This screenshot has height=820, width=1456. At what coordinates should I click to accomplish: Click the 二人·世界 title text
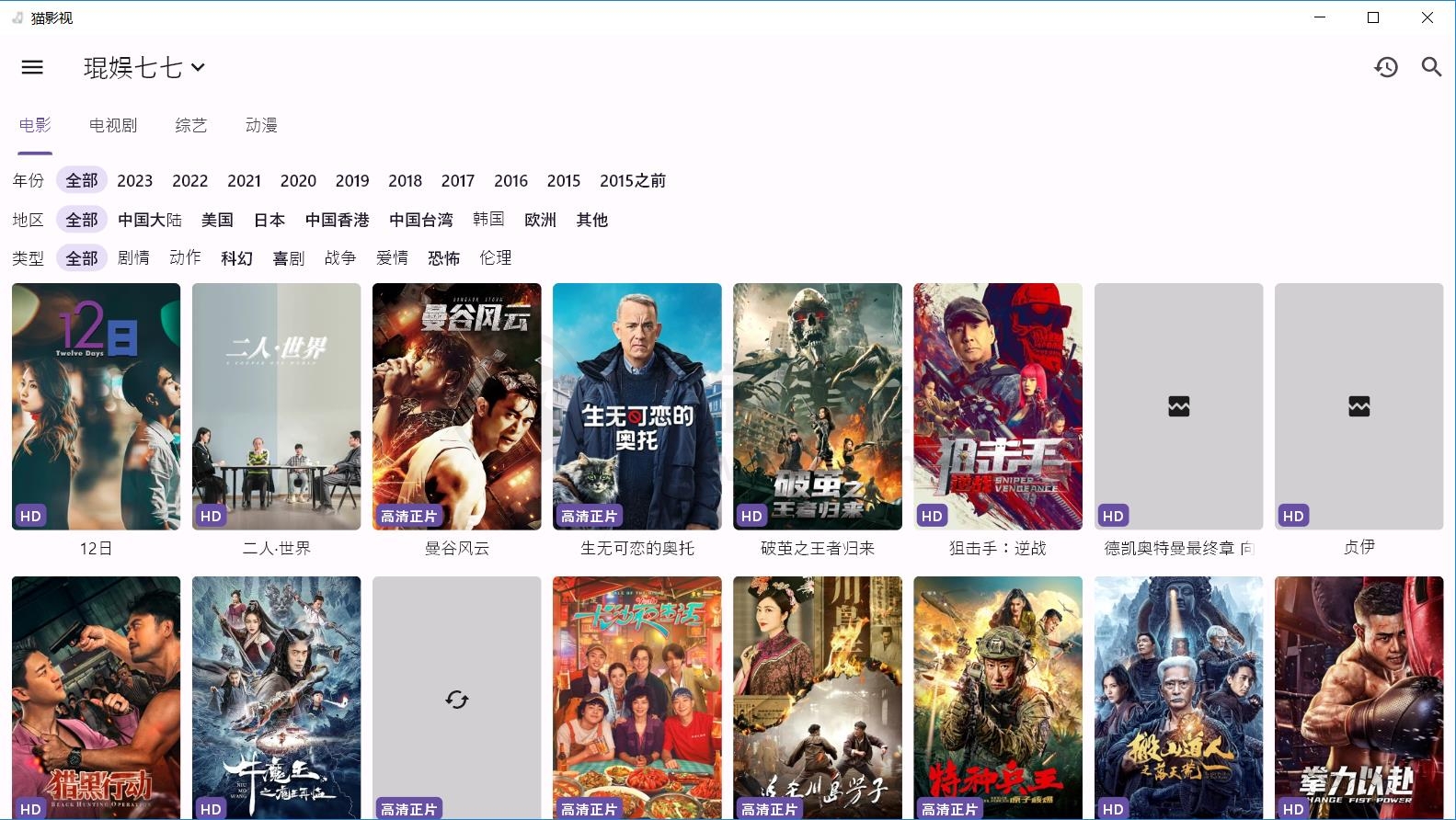coord(277,548)
